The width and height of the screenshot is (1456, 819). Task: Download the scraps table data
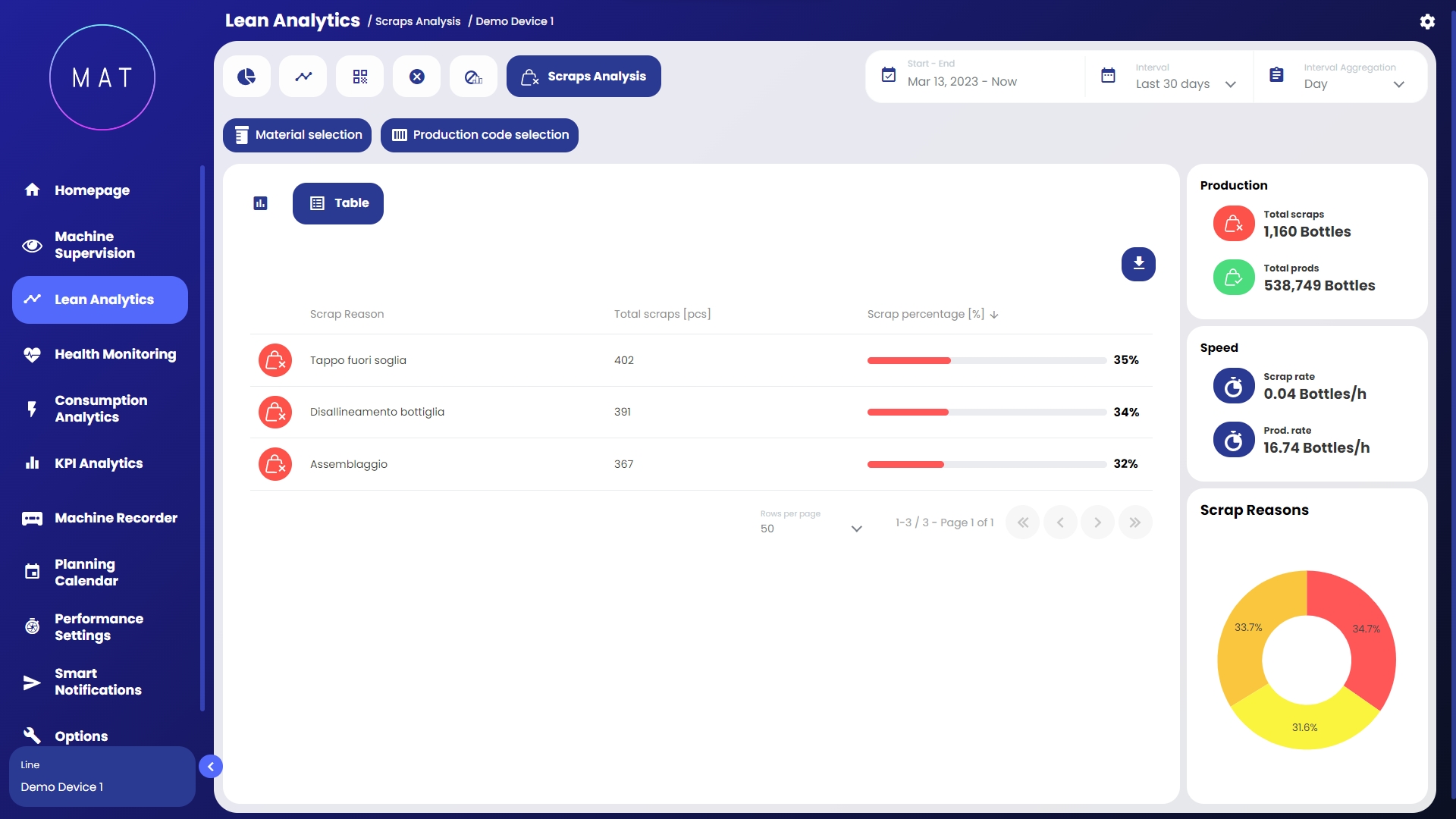pos(1138,264)
